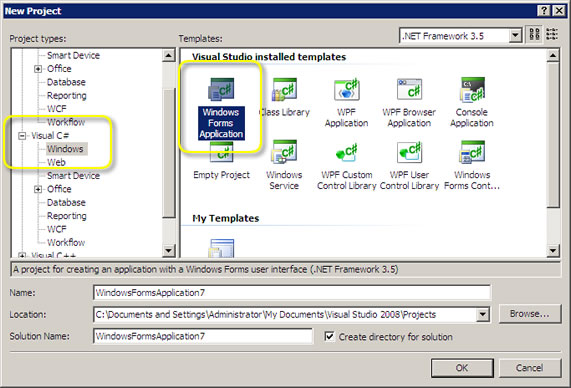Cancel the New Project dialog
Viewport: 571px width, 388px height.
529,368
